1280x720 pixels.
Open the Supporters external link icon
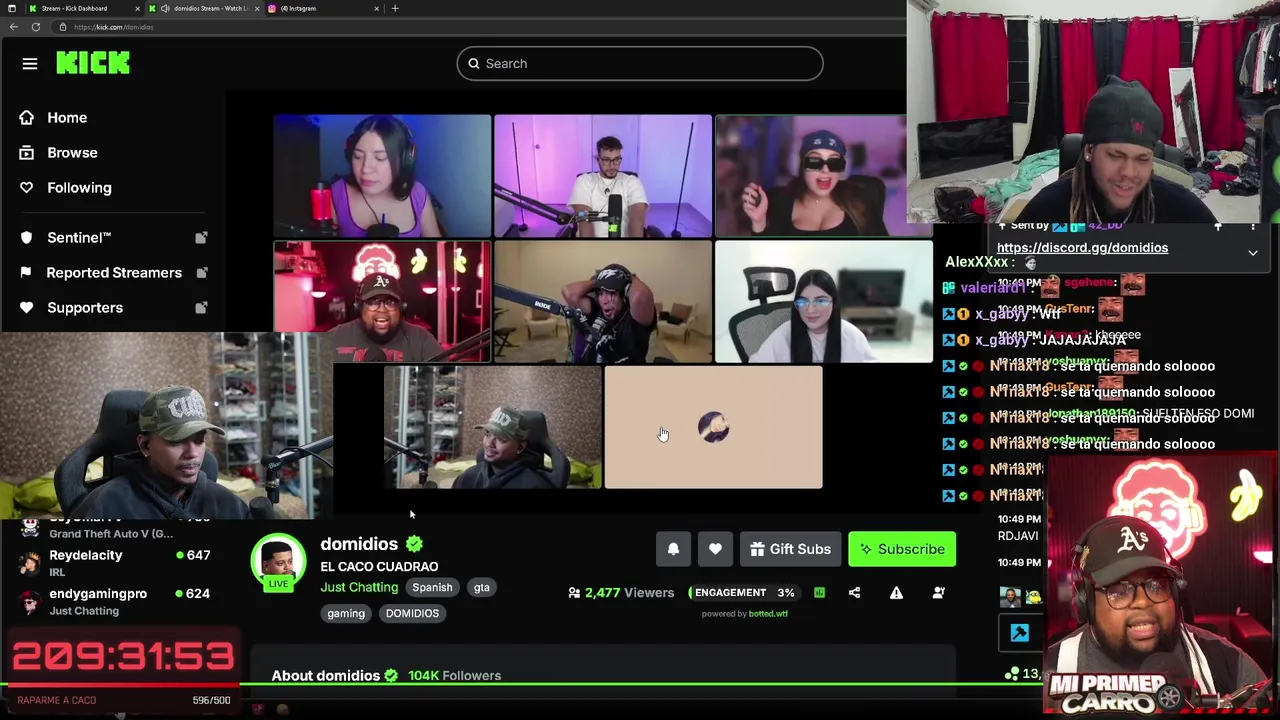(201, 308)
